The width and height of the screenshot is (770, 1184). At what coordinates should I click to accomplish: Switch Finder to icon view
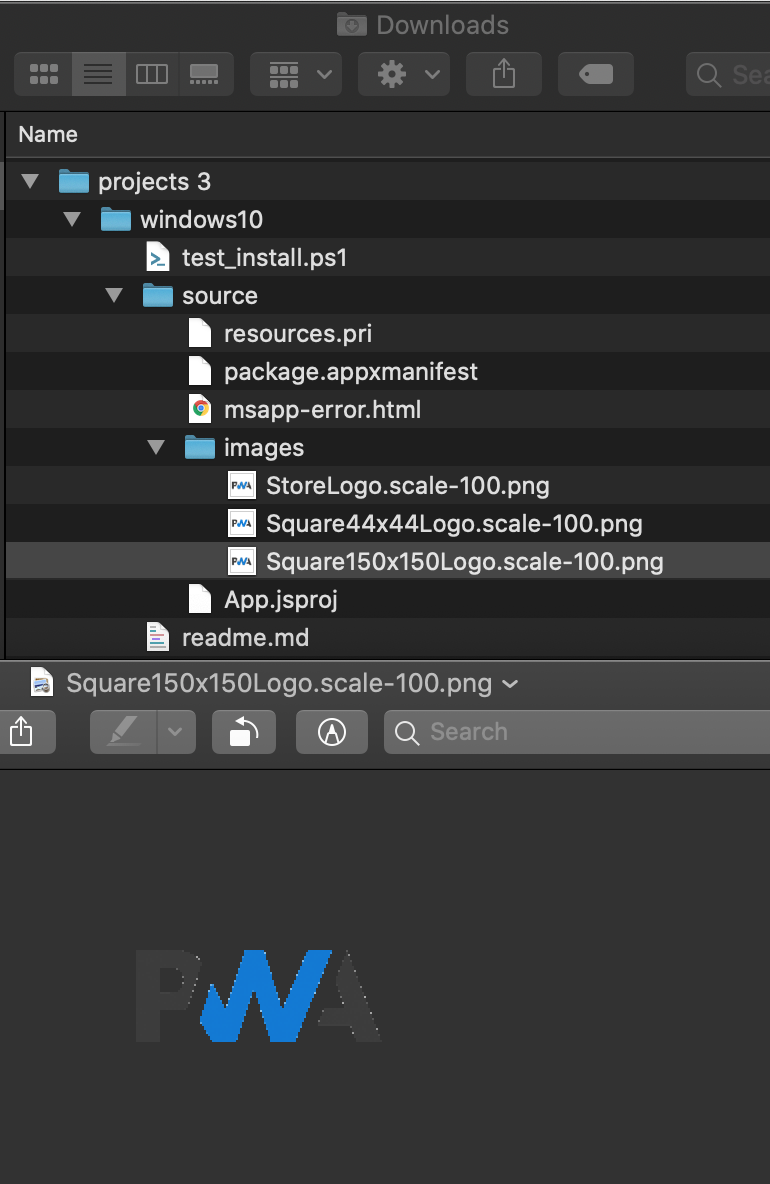[44, 74]
